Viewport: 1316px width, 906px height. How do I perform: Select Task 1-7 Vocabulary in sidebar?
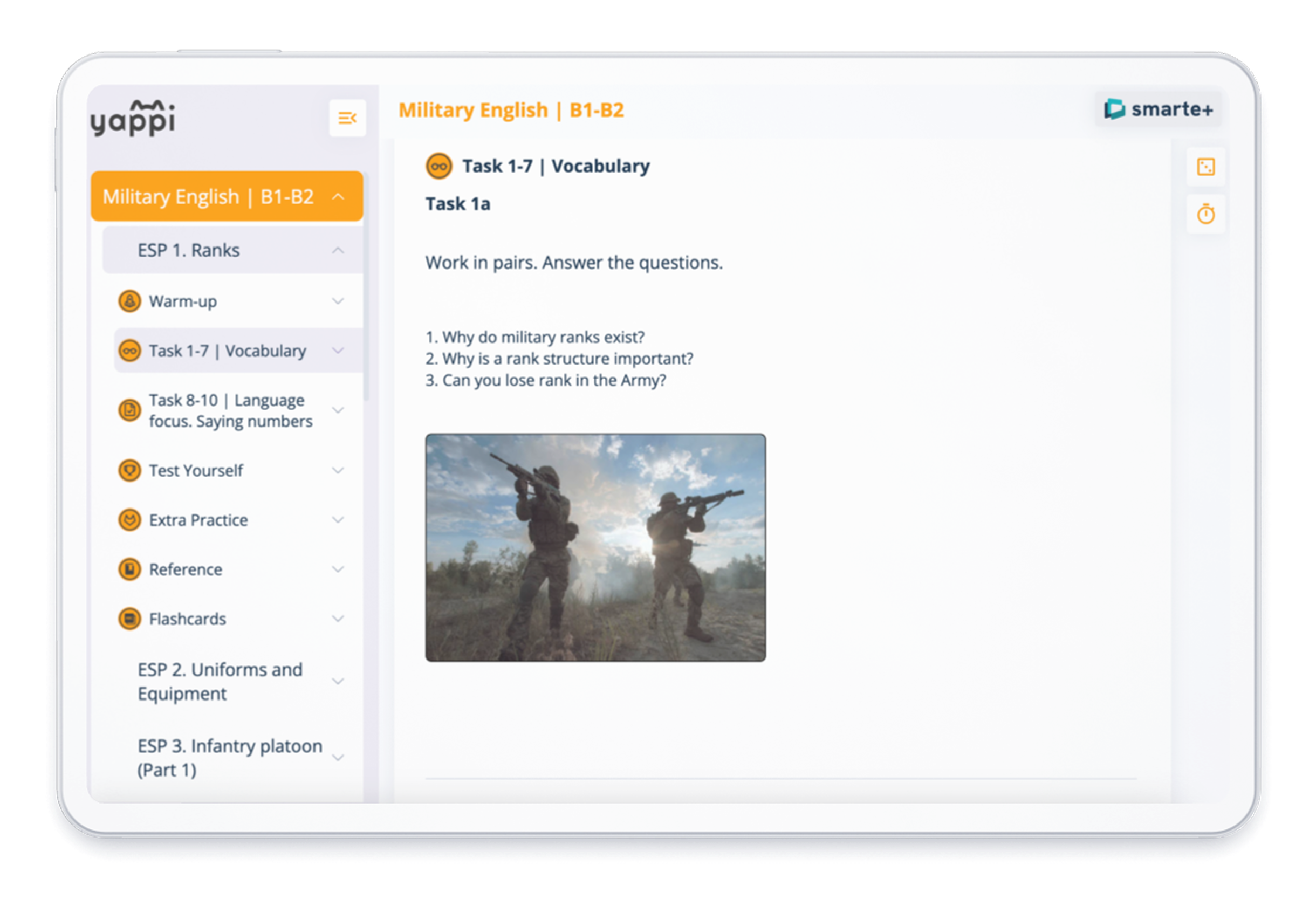coord(227,351)
